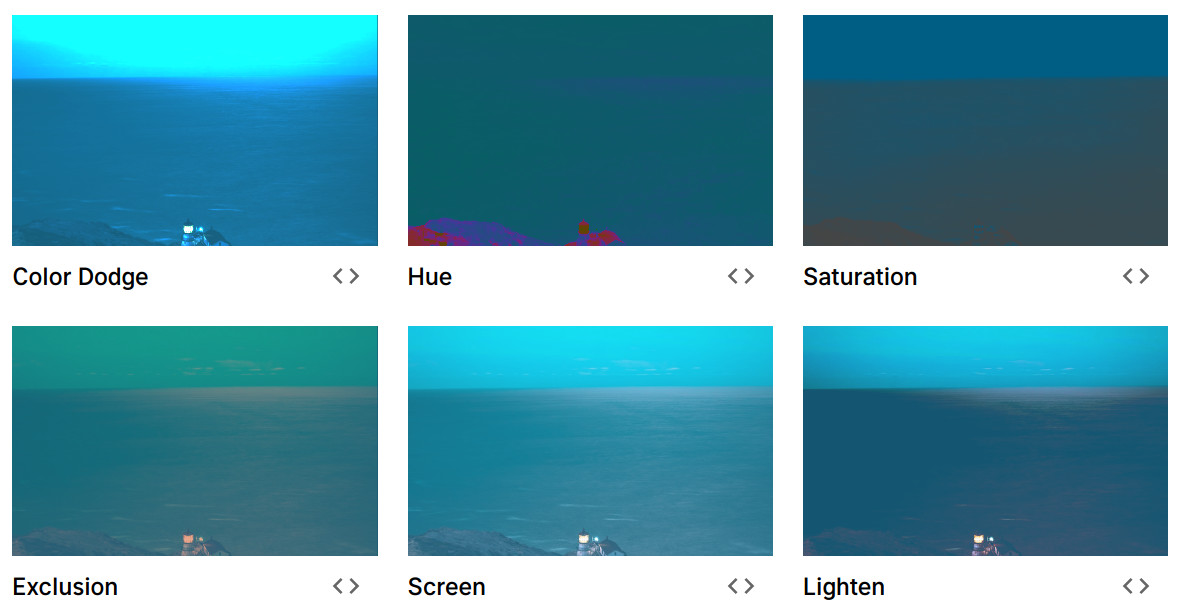The image size is (1181, 612).
Task: Click the Lighten title text
Action: pos(844,587)
